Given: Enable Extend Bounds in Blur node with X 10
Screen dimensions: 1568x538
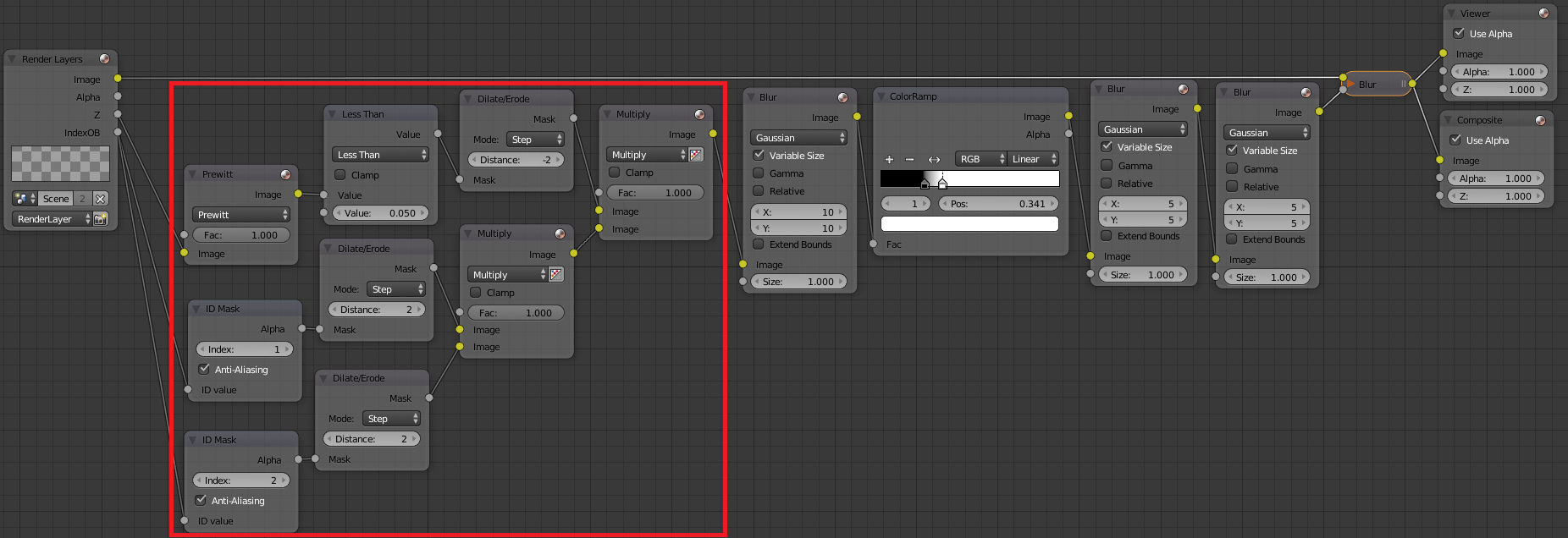Looking at the screenshot, I should [759, 244].
